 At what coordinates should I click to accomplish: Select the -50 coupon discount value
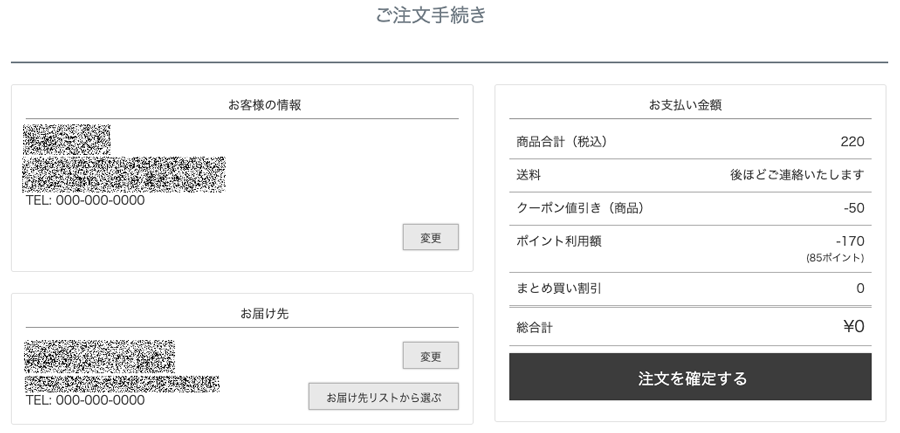click(x=854, y=208)
